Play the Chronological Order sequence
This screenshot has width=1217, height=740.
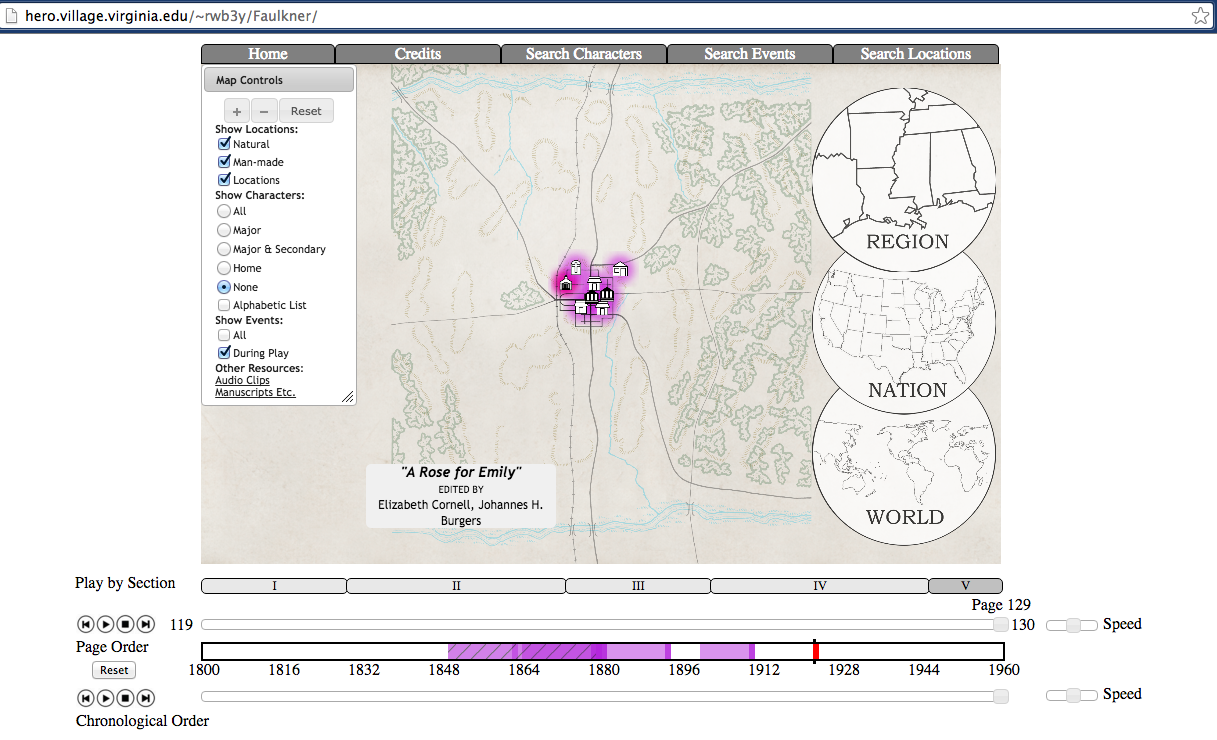pos(105,697)
